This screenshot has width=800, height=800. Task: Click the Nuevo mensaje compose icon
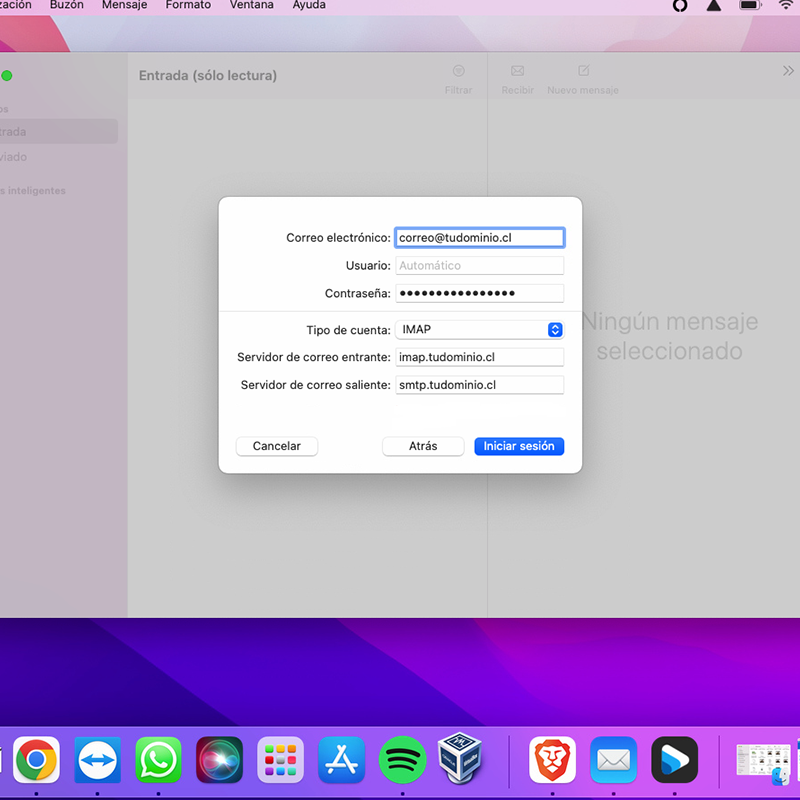pyautogui.click(x=583, y=71)
